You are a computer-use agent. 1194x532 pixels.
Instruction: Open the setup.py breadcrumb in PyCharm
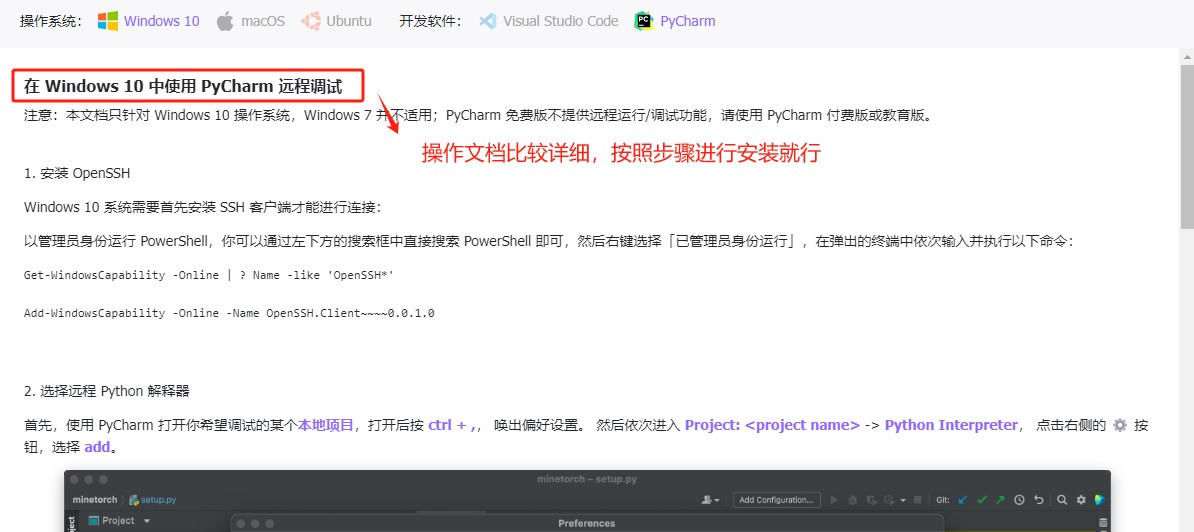[157, 500]
